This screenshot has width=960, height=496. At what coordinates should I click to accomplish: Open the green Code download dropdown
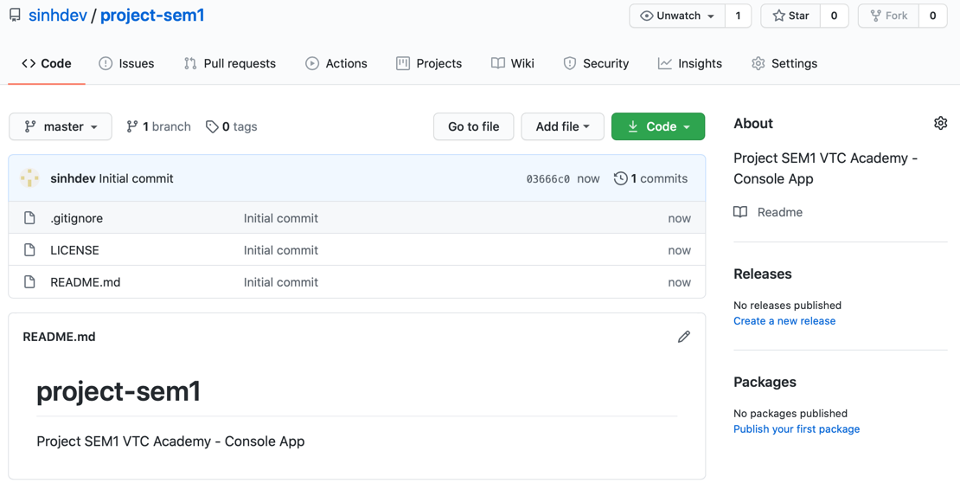pos(658,127)
